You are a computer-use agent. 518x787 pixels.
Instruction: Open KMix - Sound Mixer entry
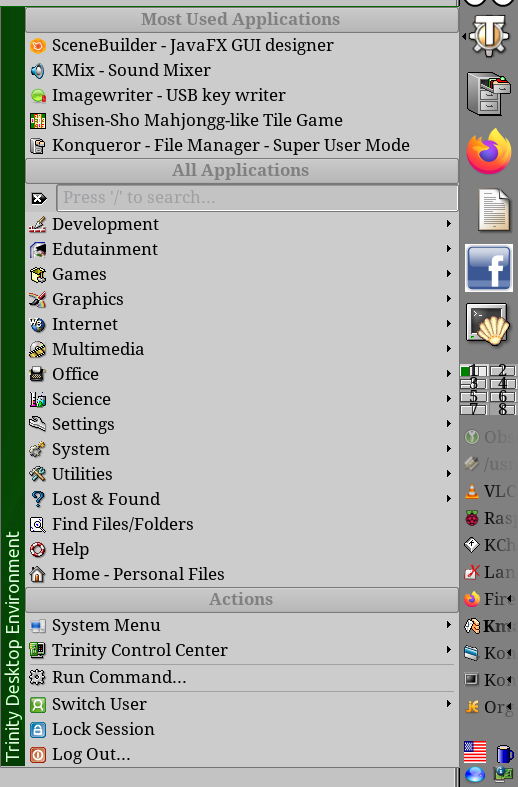click(241, 70)
